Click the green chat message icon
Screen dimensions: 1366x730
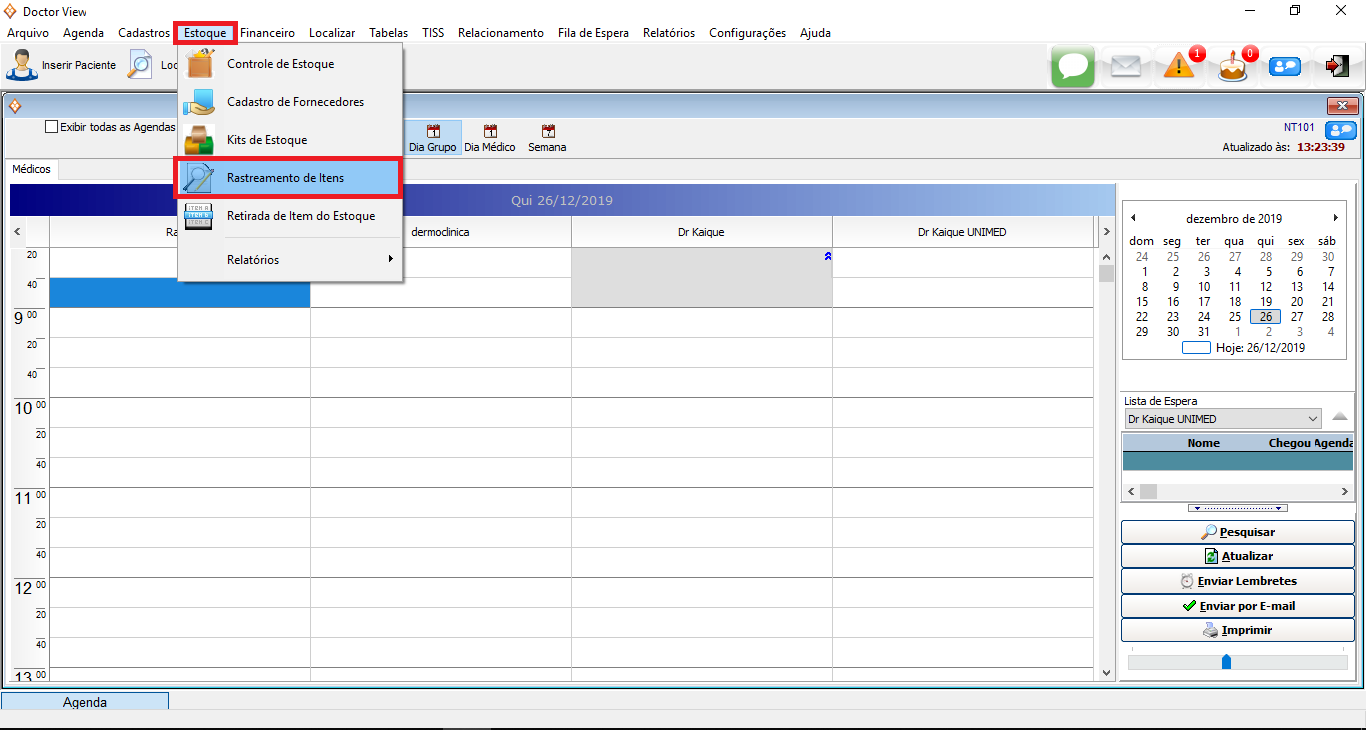coord(1073,66)
